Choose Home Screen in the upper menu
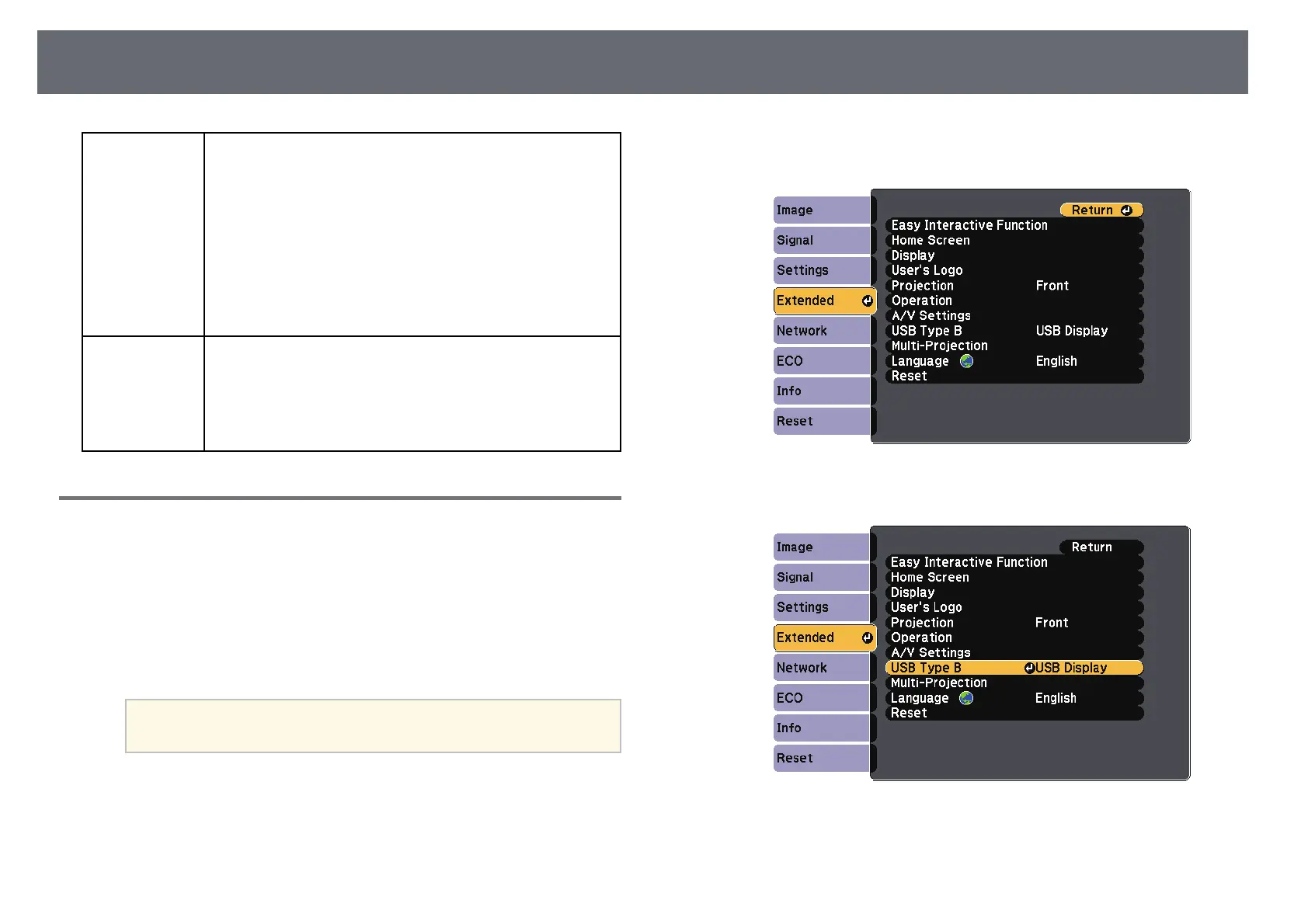 (1014, 241)
